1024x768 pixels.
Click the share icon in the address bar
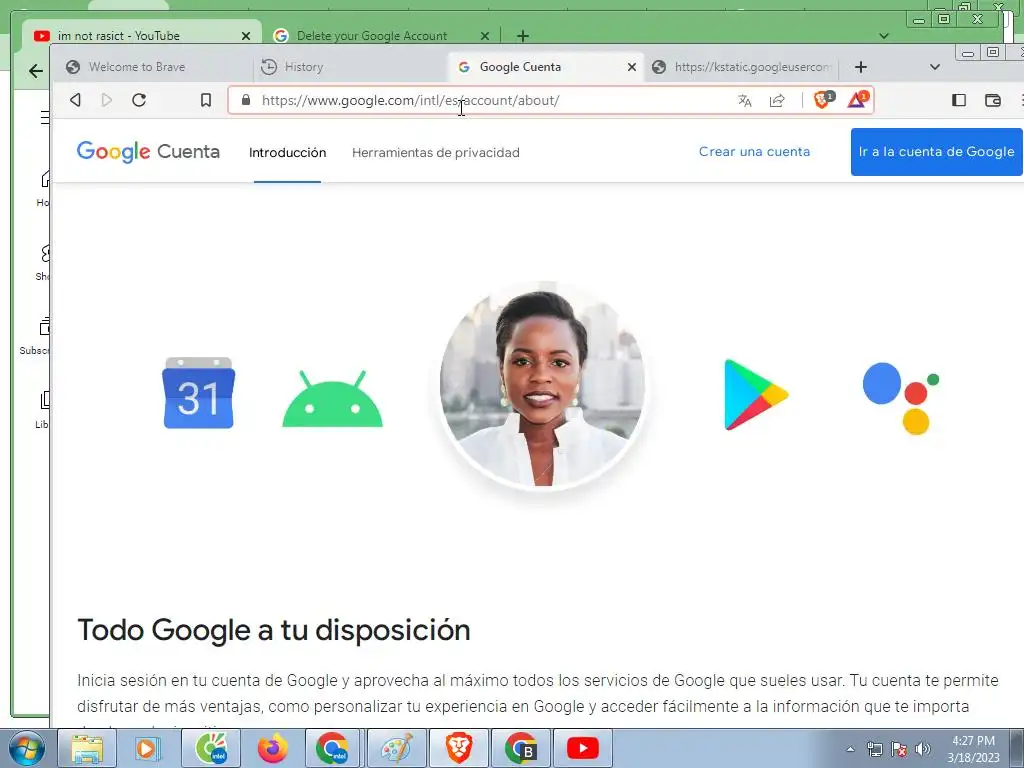[x=777, y=101]
